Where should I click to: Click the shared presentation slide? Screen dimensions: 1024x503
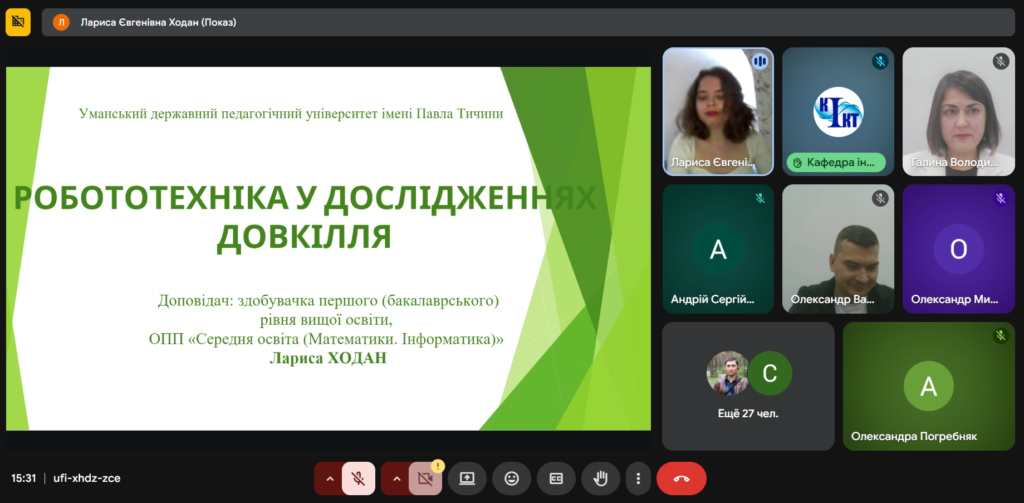coord(328,248)
